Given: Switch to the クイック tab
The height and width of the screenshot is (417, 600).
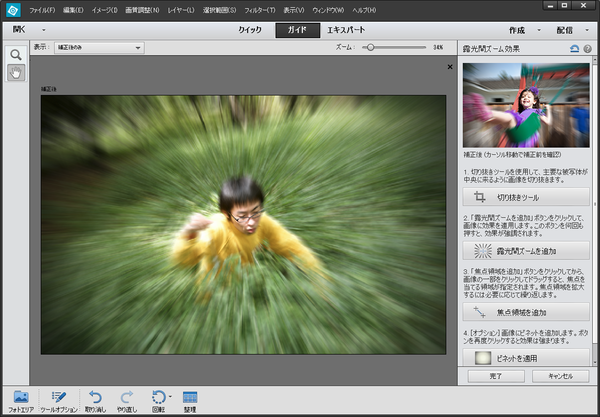Looking at the screenshot, I should (x=250, y=30).
